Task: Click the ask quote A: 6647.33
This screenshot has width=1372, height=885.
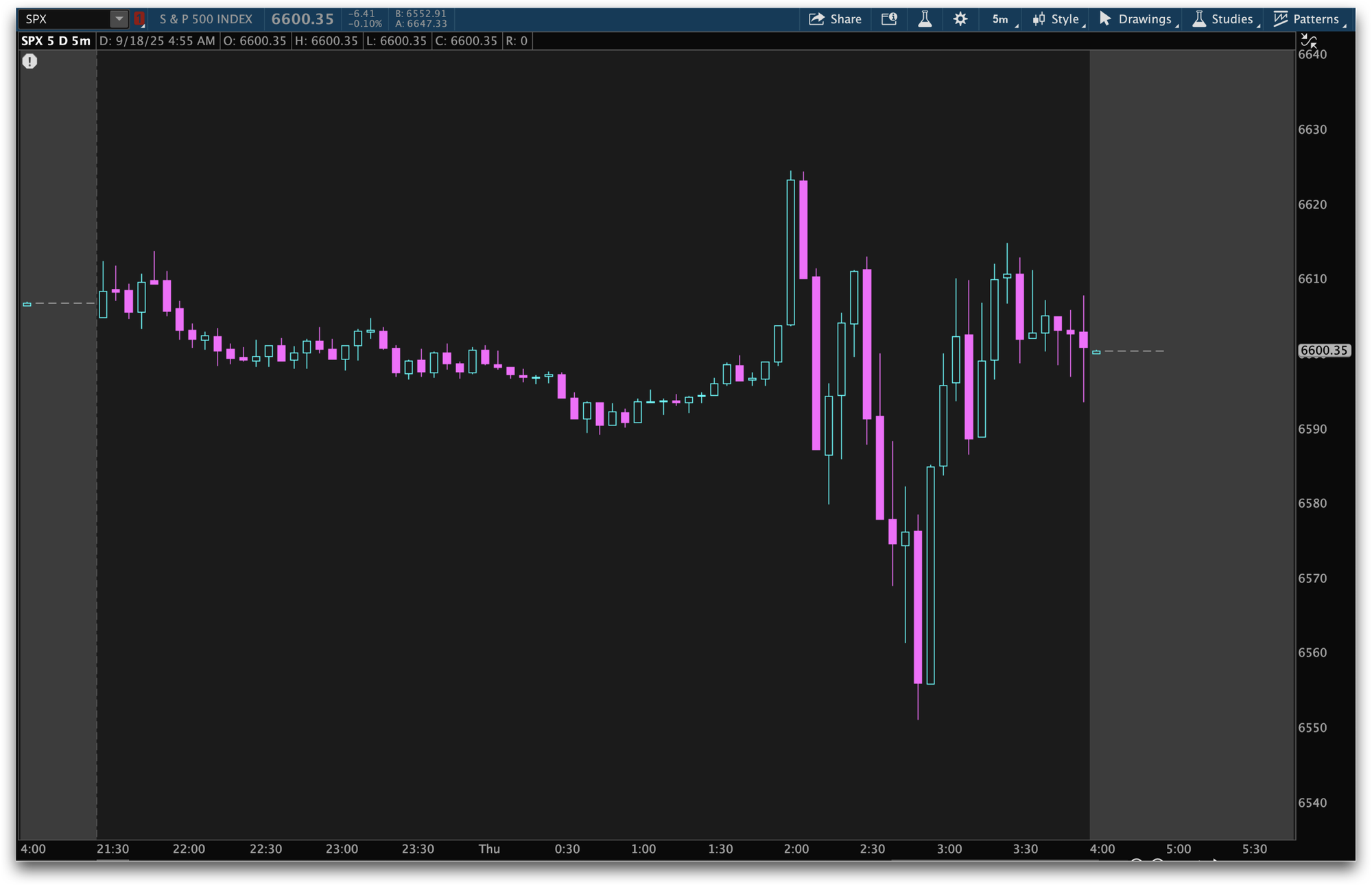Action: (421, 24)
